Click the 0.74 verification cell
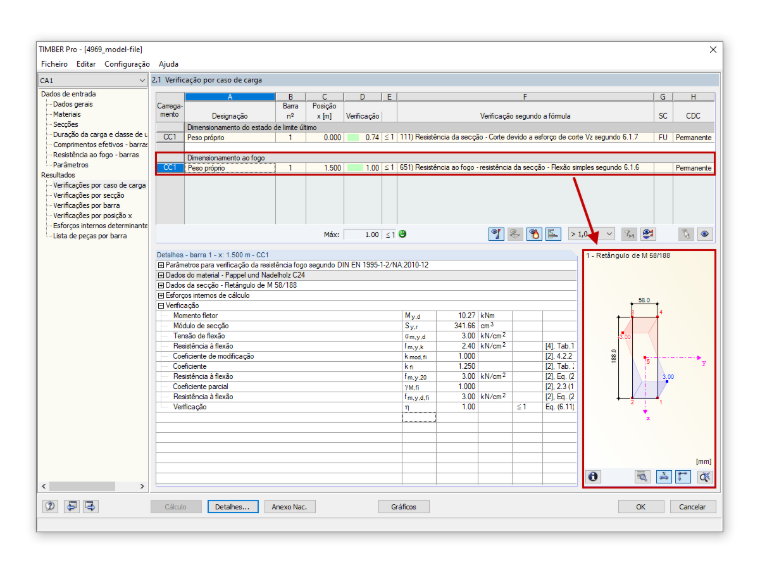Image resolution: width=760 pixels, height=570 pixels. point(363,138)
